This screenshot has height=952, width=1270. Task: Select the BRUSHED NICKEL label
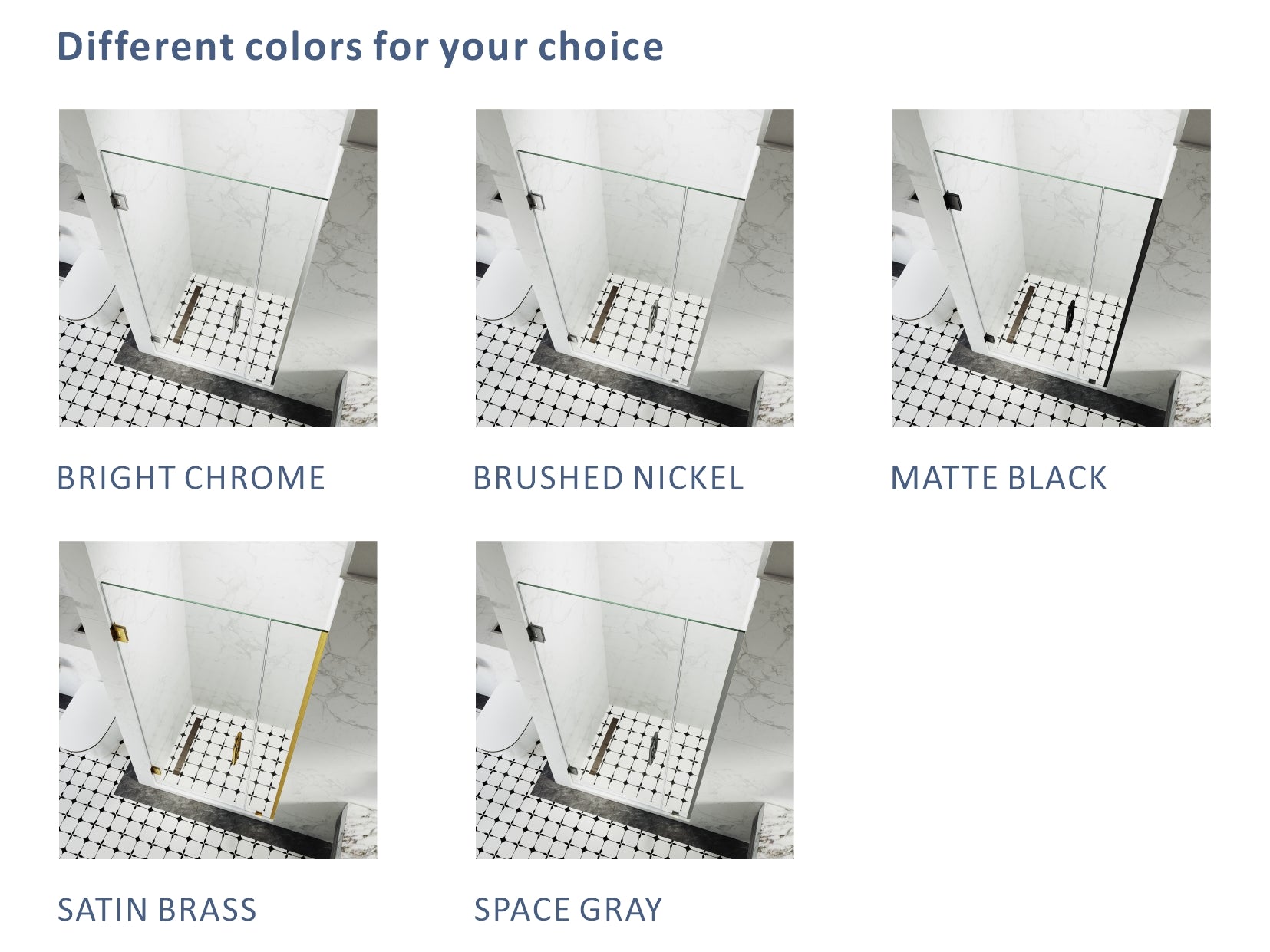pos(608,478)
